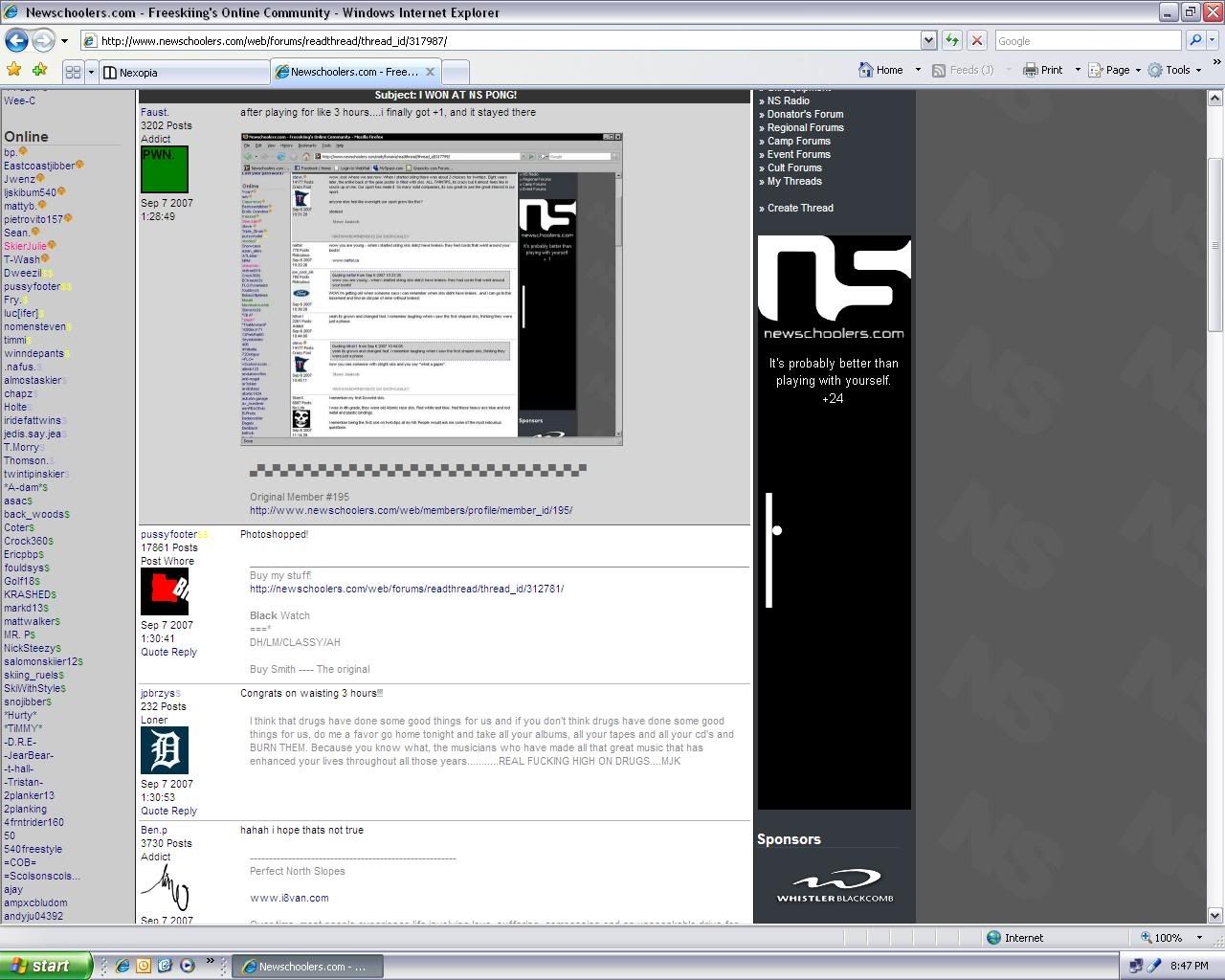Close the Newschoolers.com tab

(x=431, y=72)
